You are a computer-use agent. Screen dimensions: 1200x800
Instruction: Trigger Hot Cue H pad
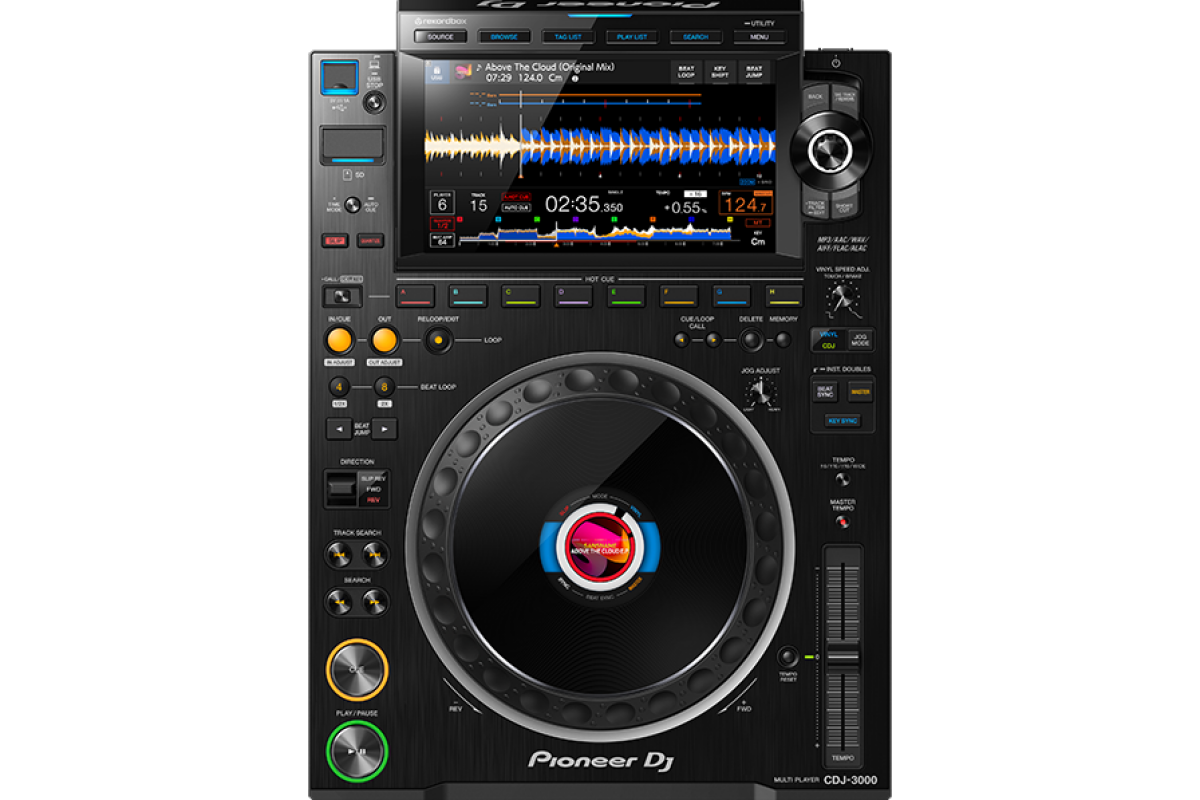[x=785, y=295]
